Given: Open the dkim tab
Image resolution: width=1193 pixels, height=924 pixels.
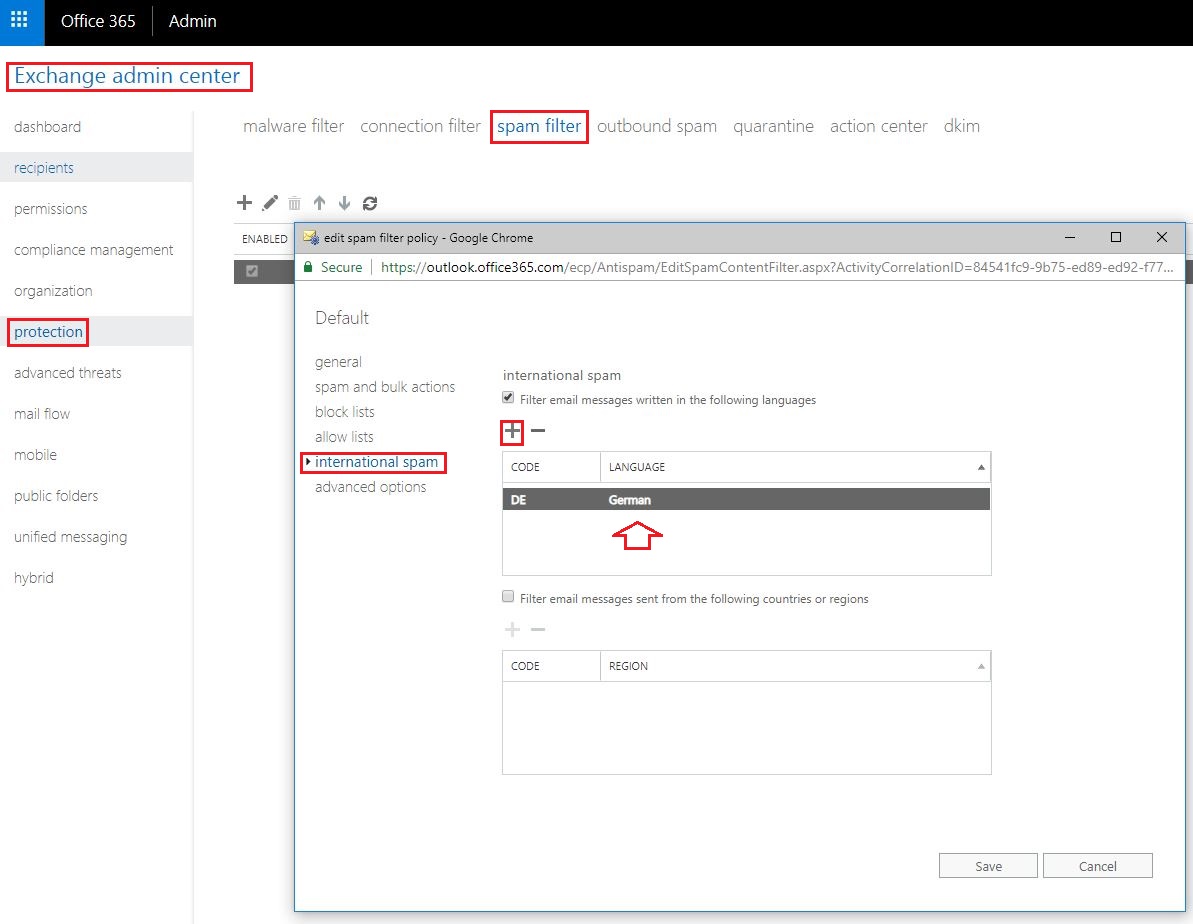Looking at the screenshot, I should 962,126.
